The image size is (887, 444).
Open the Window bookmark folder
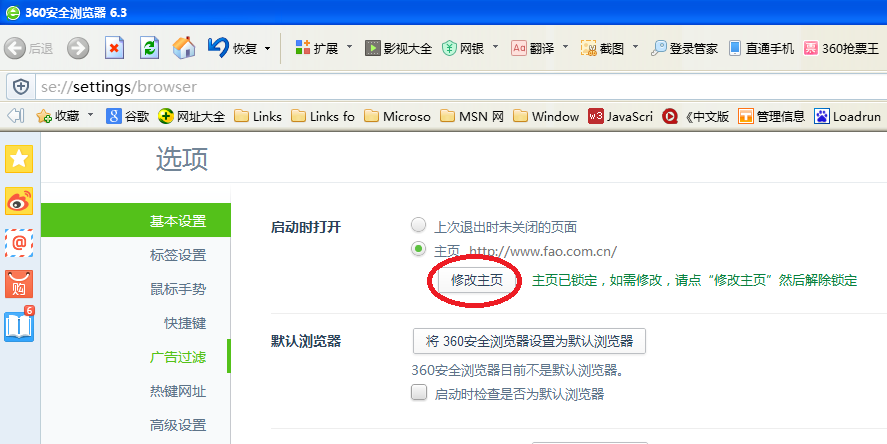(546, 117)
